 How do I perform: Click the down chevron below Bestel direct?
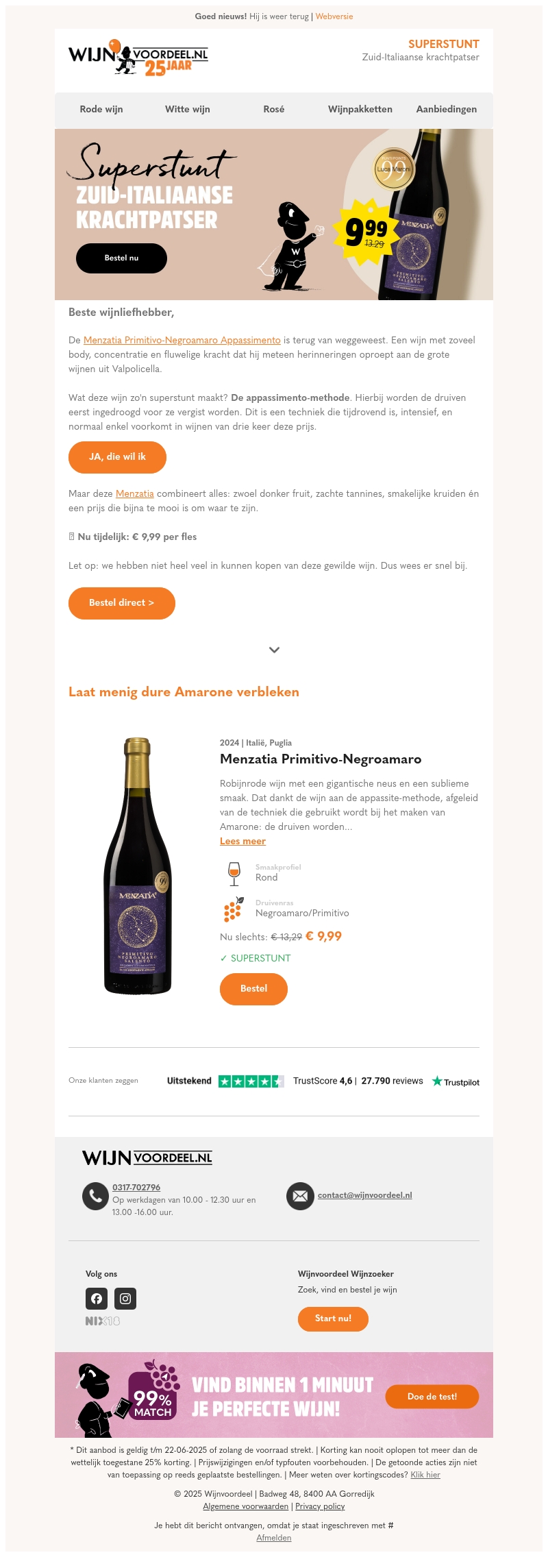[274, 650]
